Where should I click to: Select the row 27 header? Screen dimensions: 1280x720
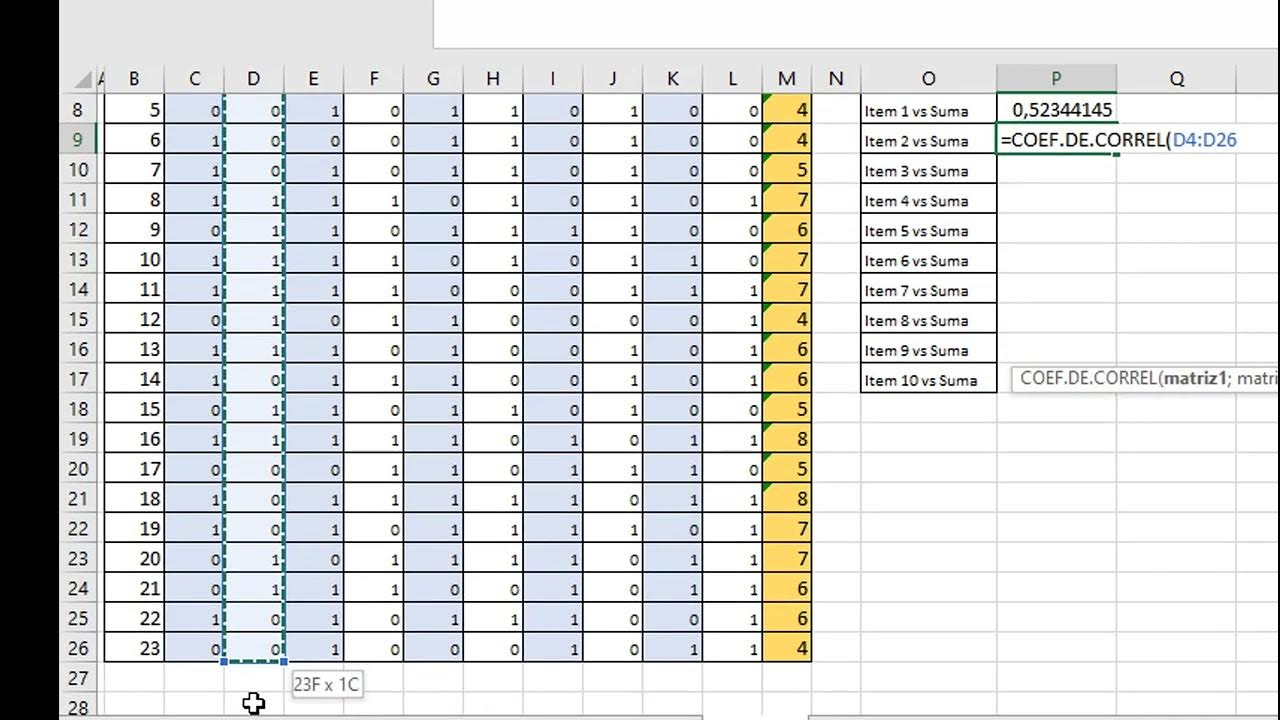[79, 679]
